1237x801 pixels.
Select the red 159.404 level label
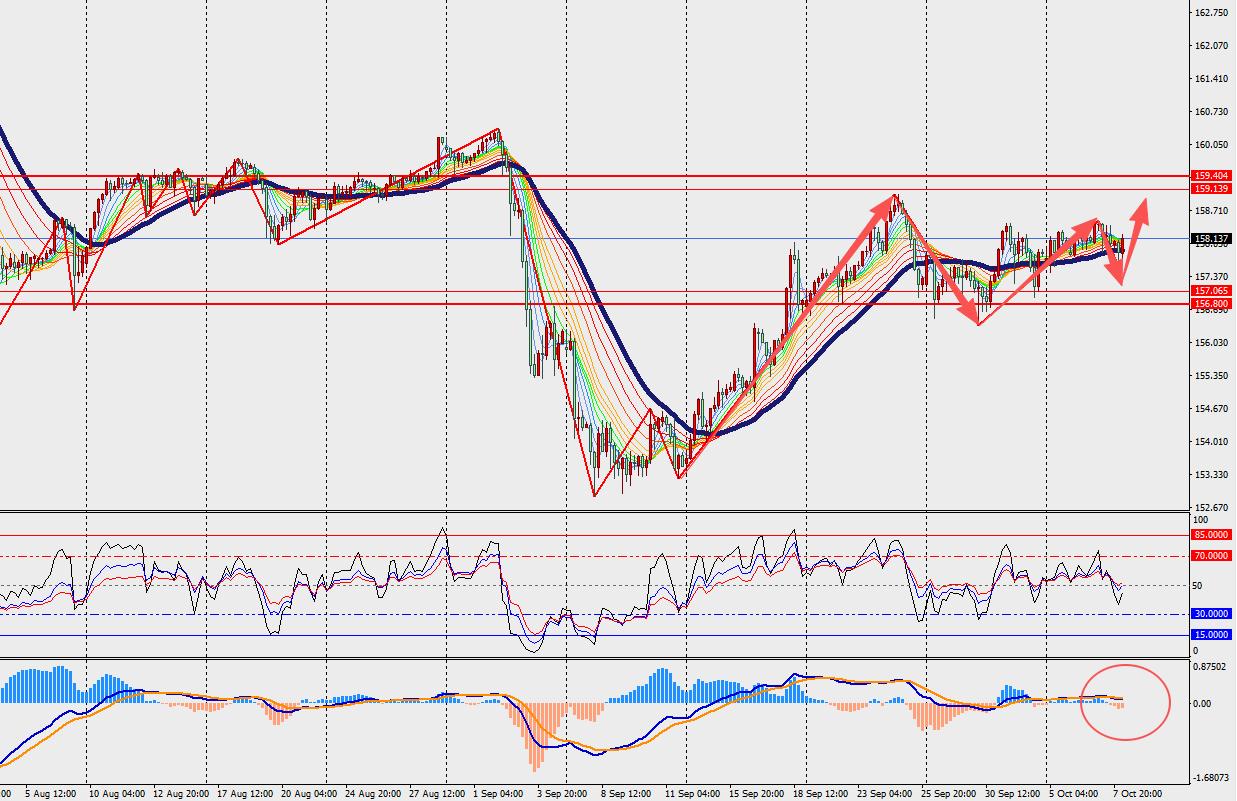click(1211, 176)
